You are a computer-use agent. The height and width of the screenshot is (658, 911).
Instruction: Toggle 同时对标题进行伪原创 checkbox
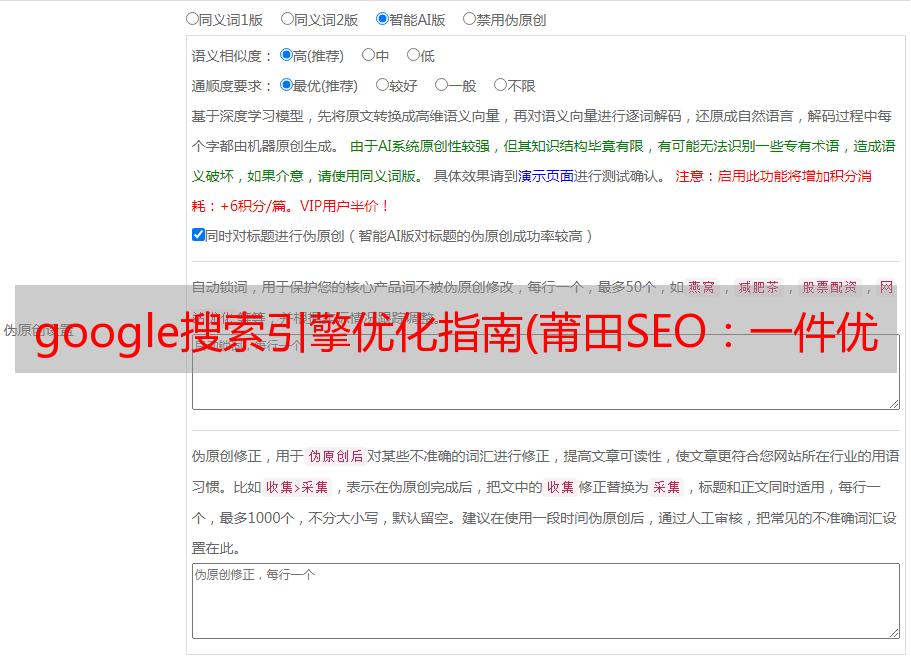[x=198, y=235]
